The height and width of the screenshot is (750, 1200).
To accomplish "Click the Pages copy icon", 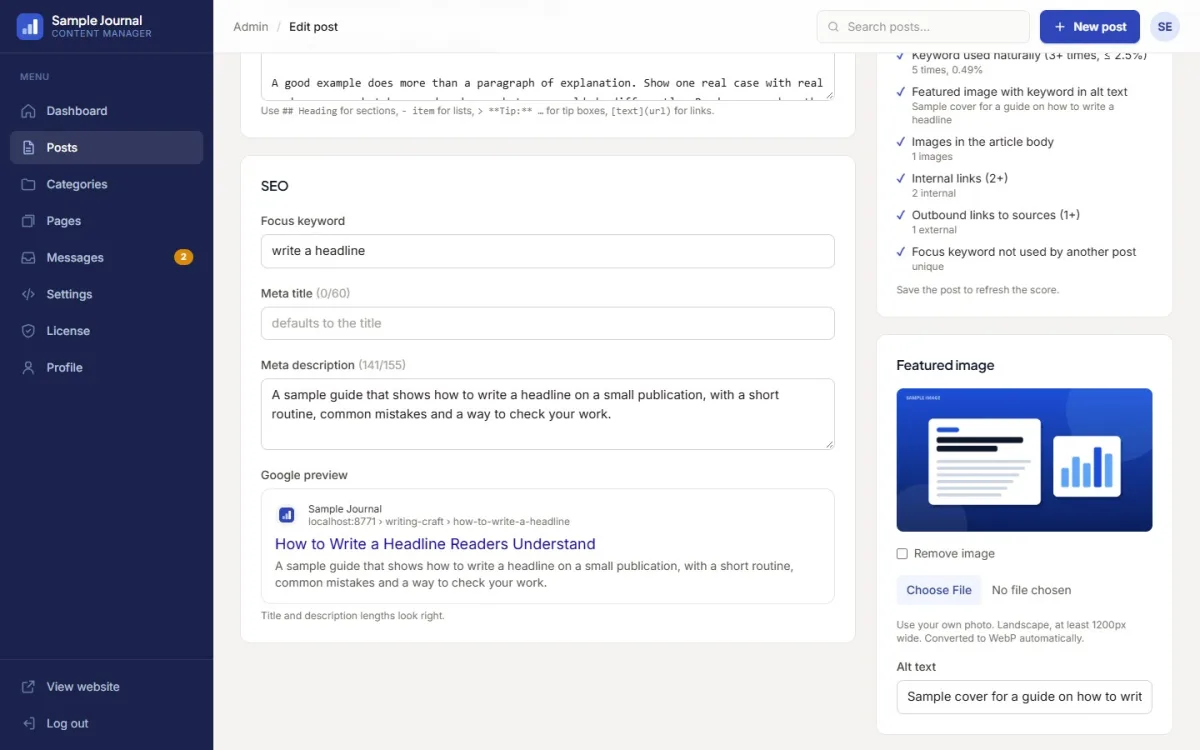I will tap(28, 221).
